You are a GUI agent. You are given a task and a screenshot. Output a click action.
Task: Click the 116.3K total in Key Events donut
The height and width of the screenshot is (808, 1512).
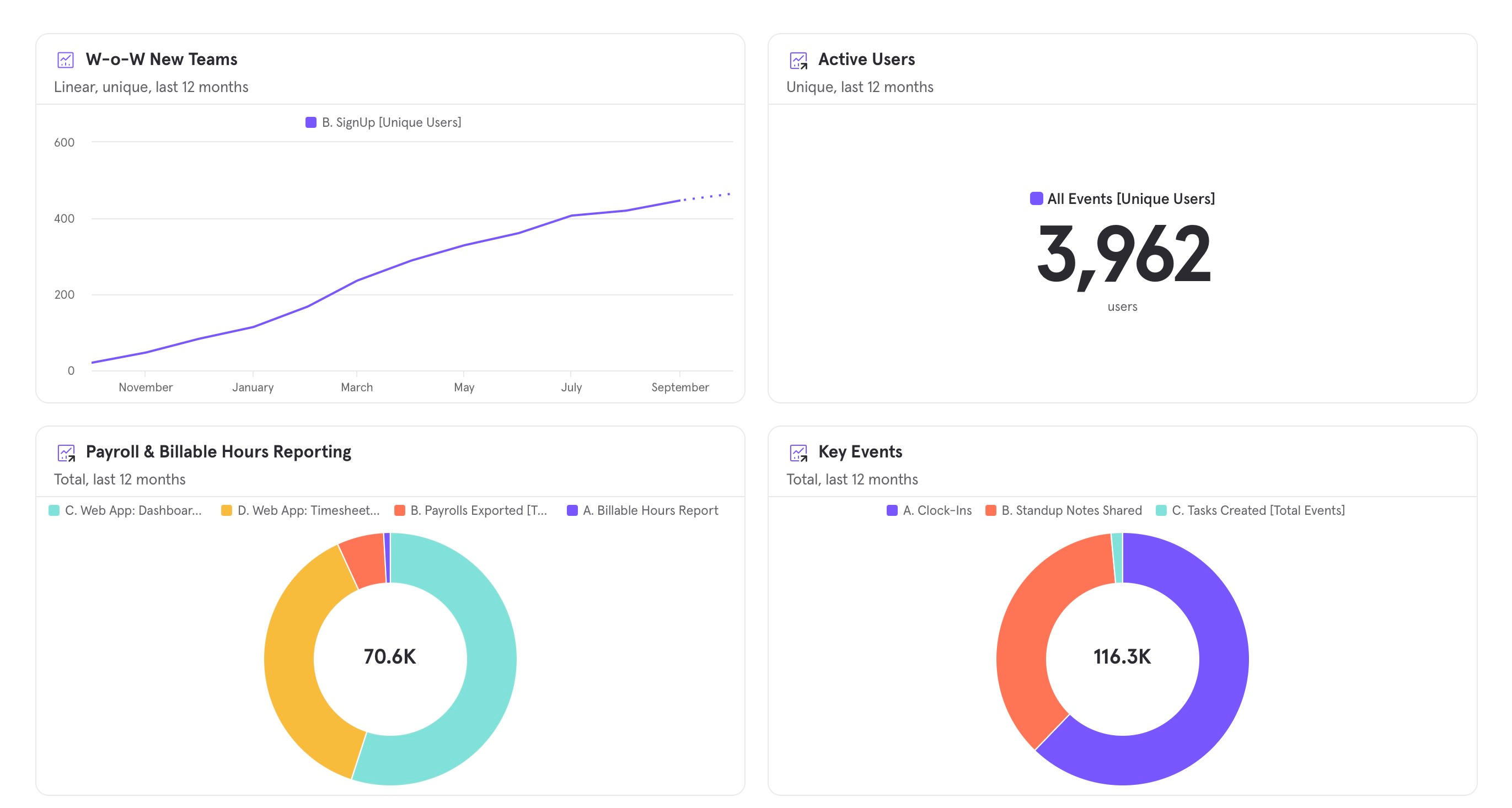[1122, 656]
